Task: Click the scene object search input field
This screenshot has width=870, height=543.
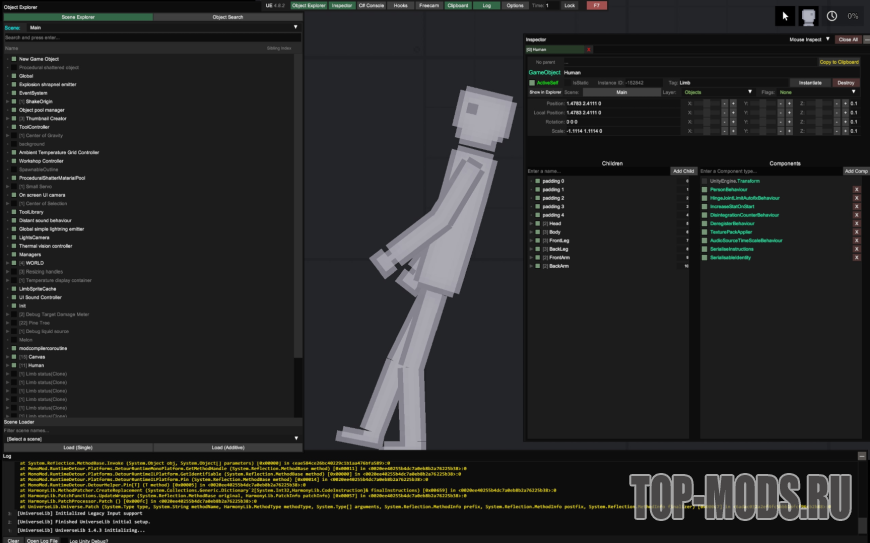Action: (x=153, y=38)
